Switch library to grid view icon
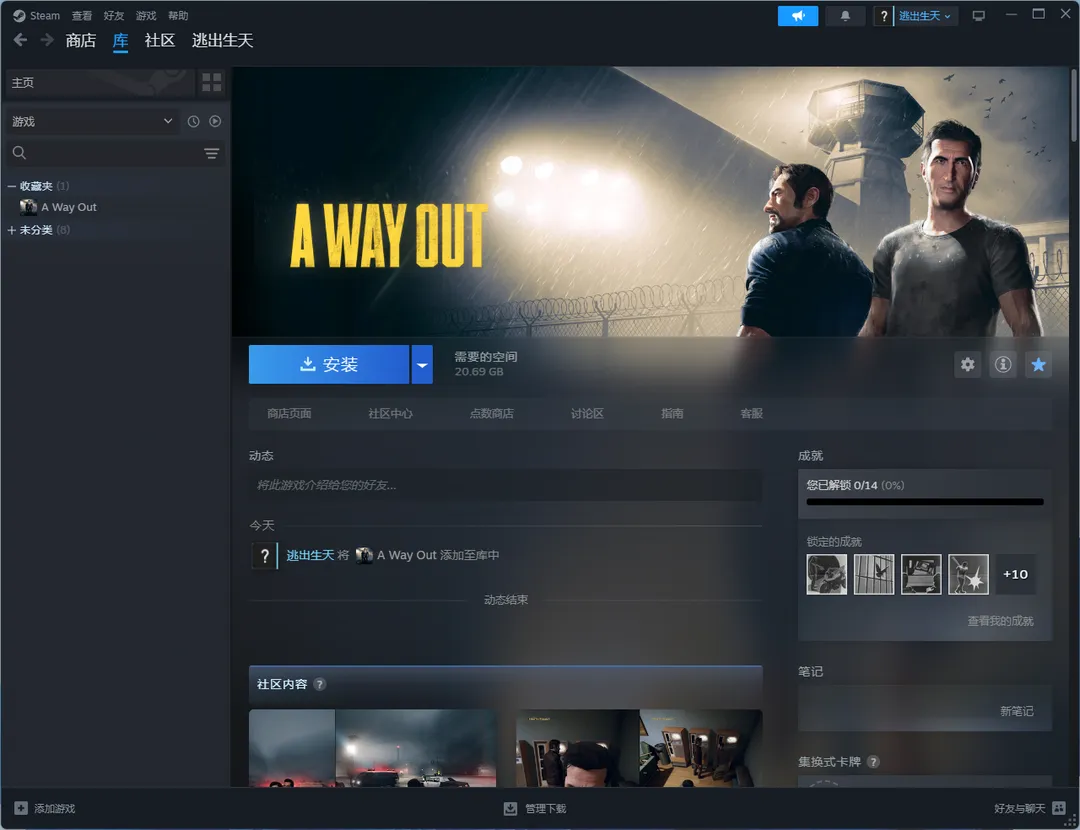The image size is (1080, 830). coord(211,83)
